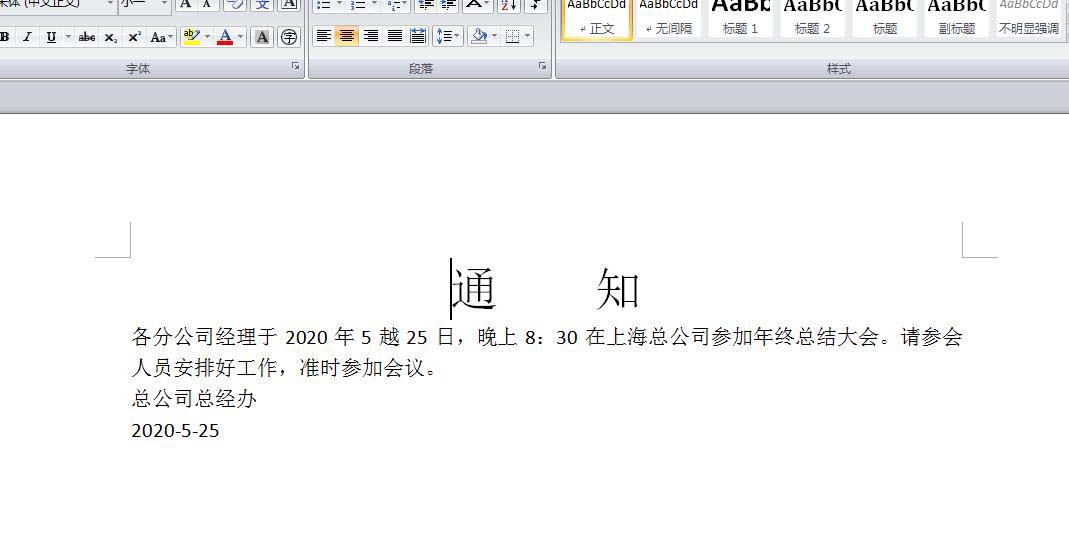
Task: Click the enclosed character icon
Action: click(x=289, y=37)
